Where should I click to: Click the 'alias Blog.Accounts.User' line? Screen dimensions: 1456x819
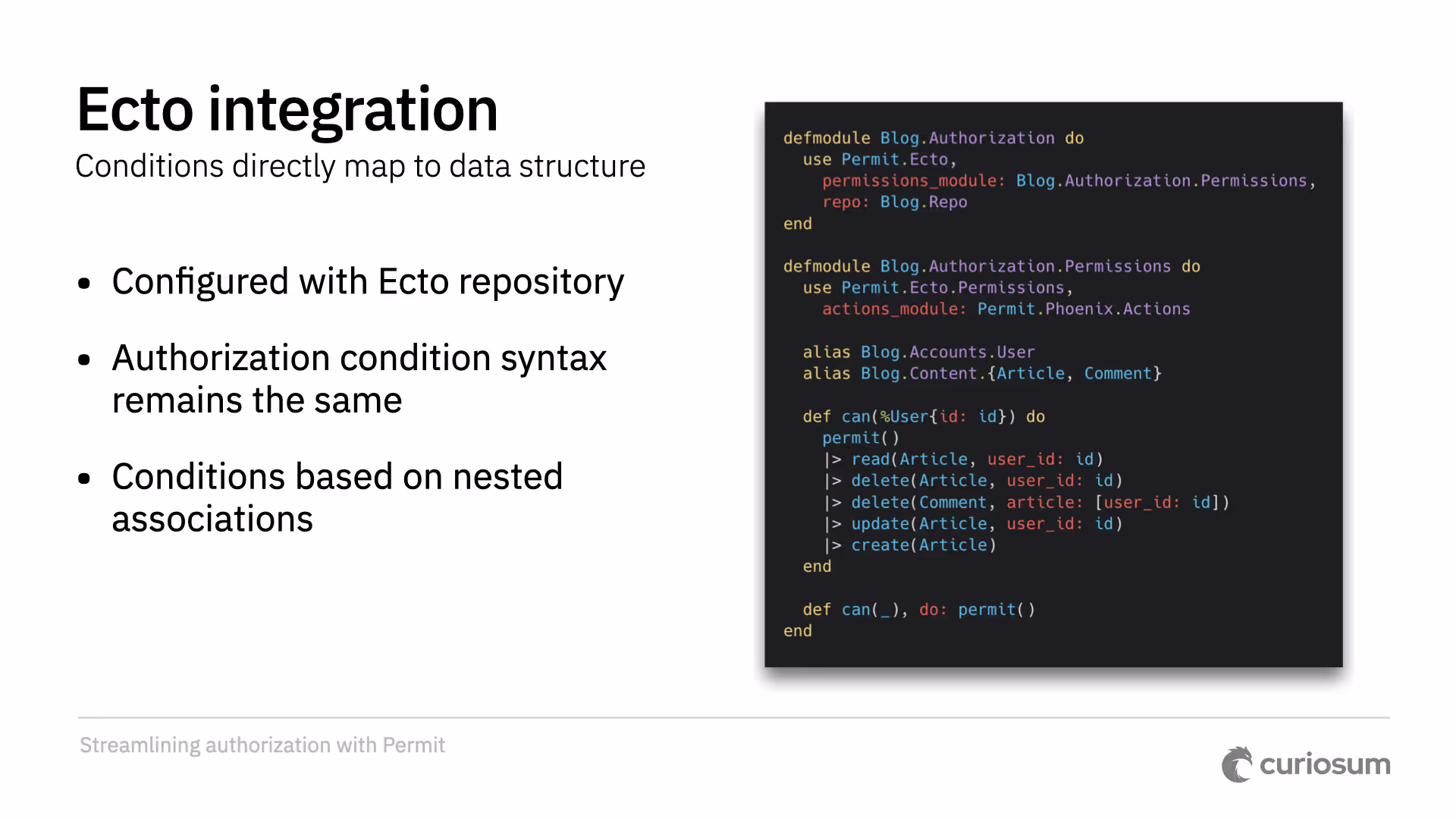[918, 352]
